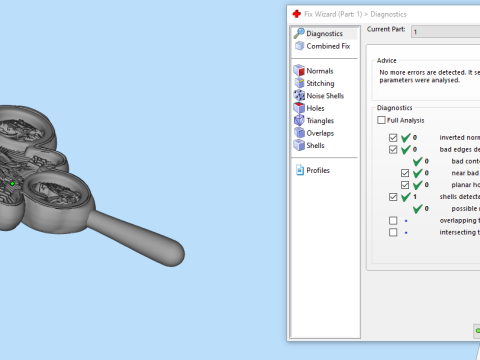Enable the Full Analysis checkbox
The height and width of the screenshot is (360, 480).
point(381,120)
